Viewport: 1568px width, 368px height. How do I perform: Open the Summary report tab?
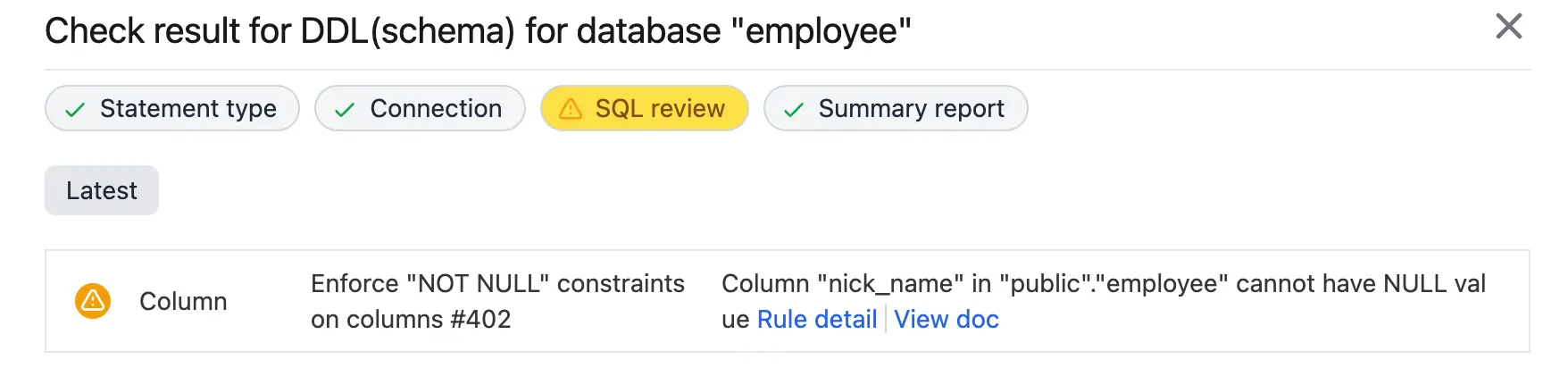tap(896, 109)
